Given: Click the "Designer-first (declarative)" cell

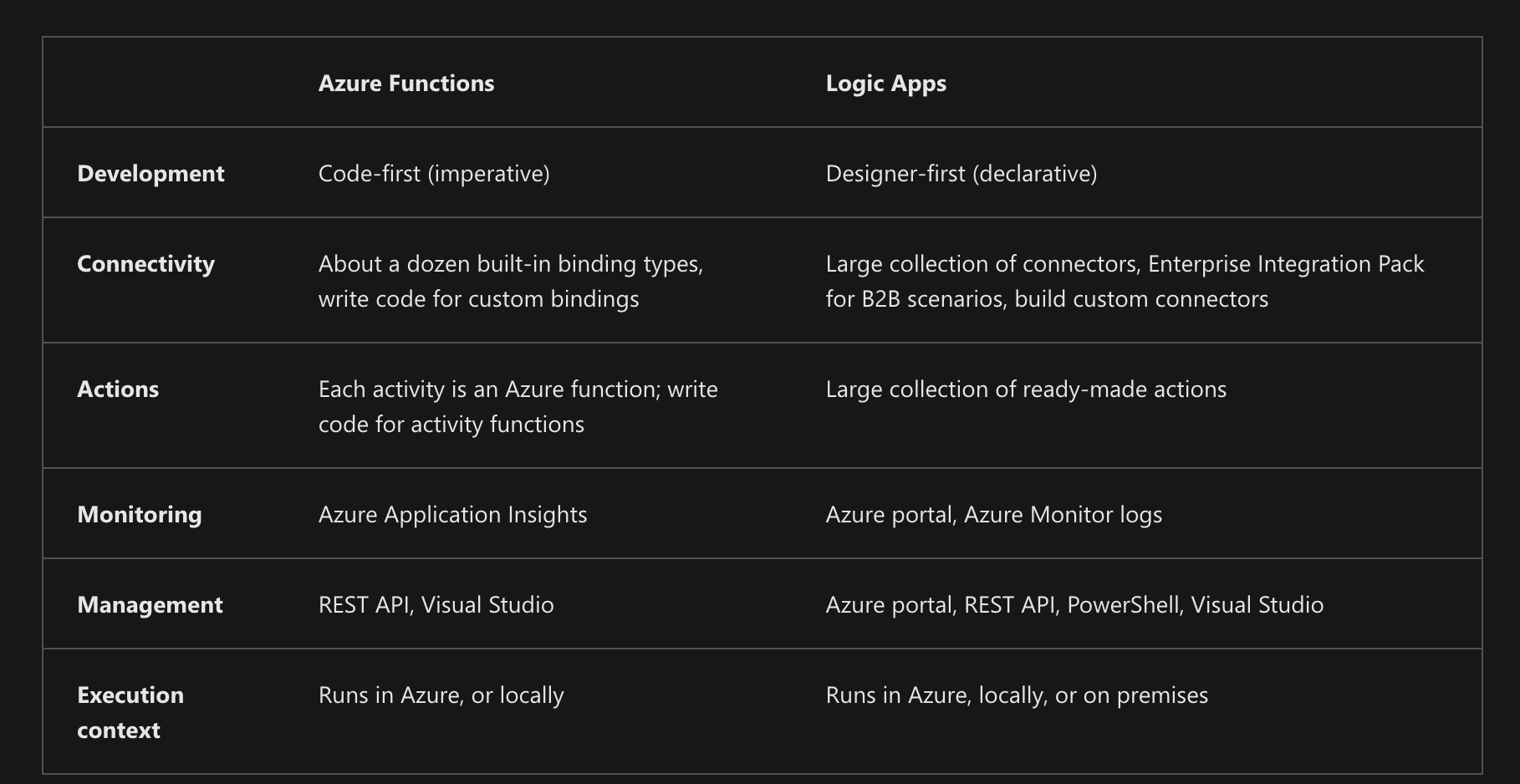Looking at the screenshot, I should click(x=961, y=174).
